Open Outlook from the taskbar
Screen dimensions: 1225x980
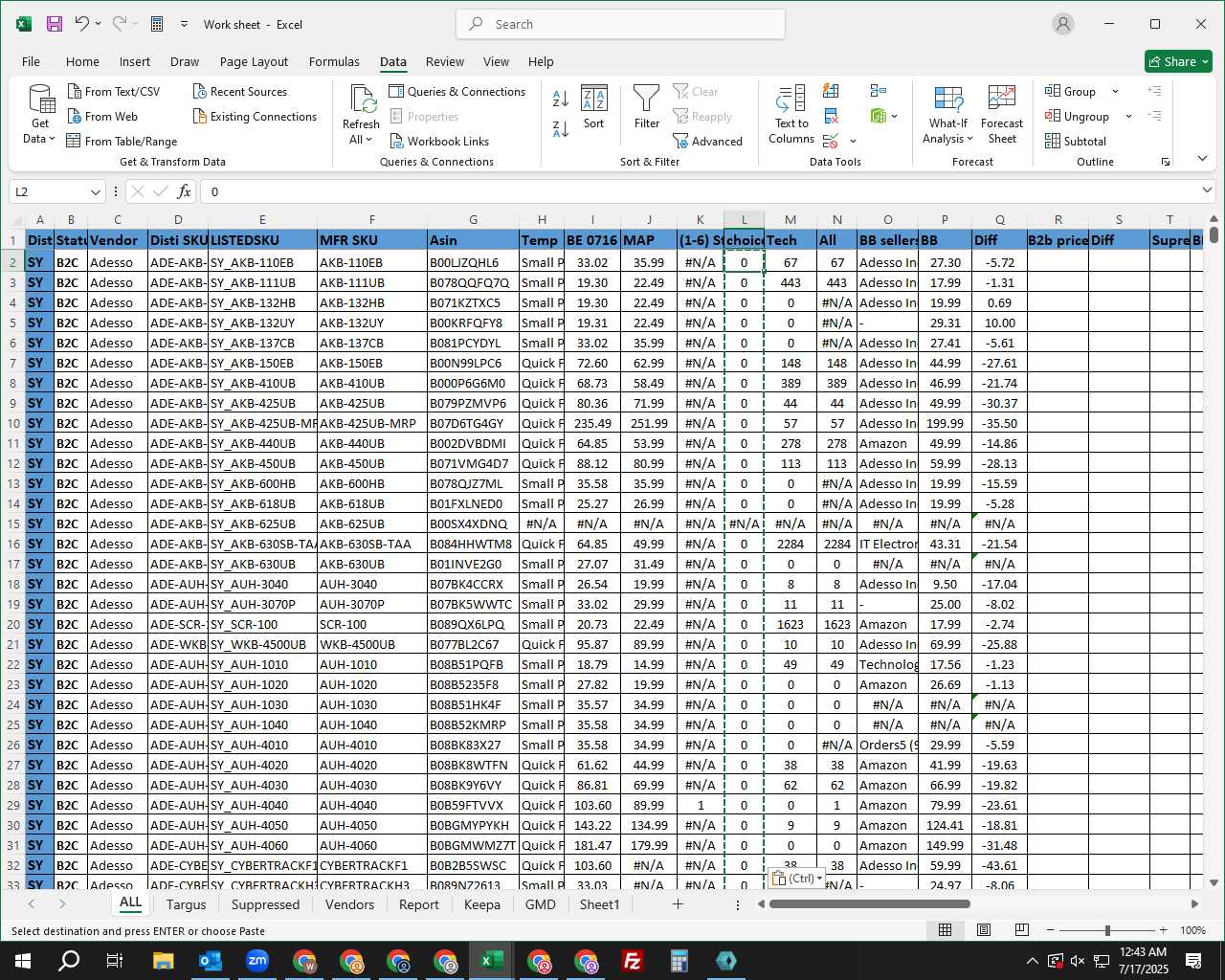(x=211, y=961)
